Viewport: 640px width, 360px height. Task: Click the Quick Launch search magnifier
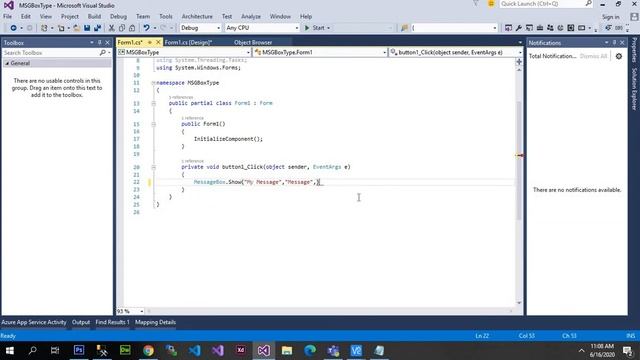pyautogui.click(x=588, y=4)
